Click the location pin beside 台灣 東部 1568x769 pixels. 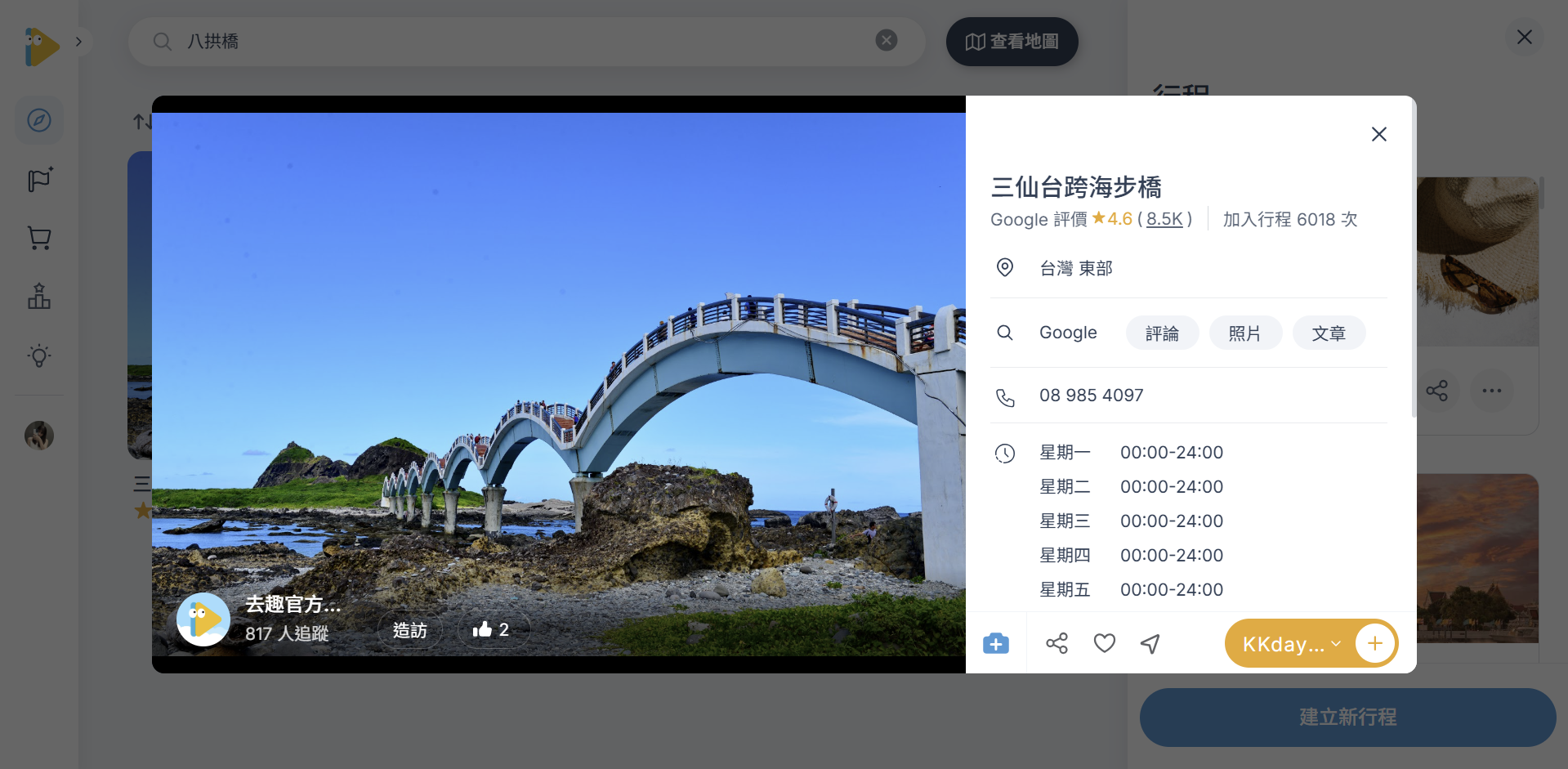point(1005,267)
